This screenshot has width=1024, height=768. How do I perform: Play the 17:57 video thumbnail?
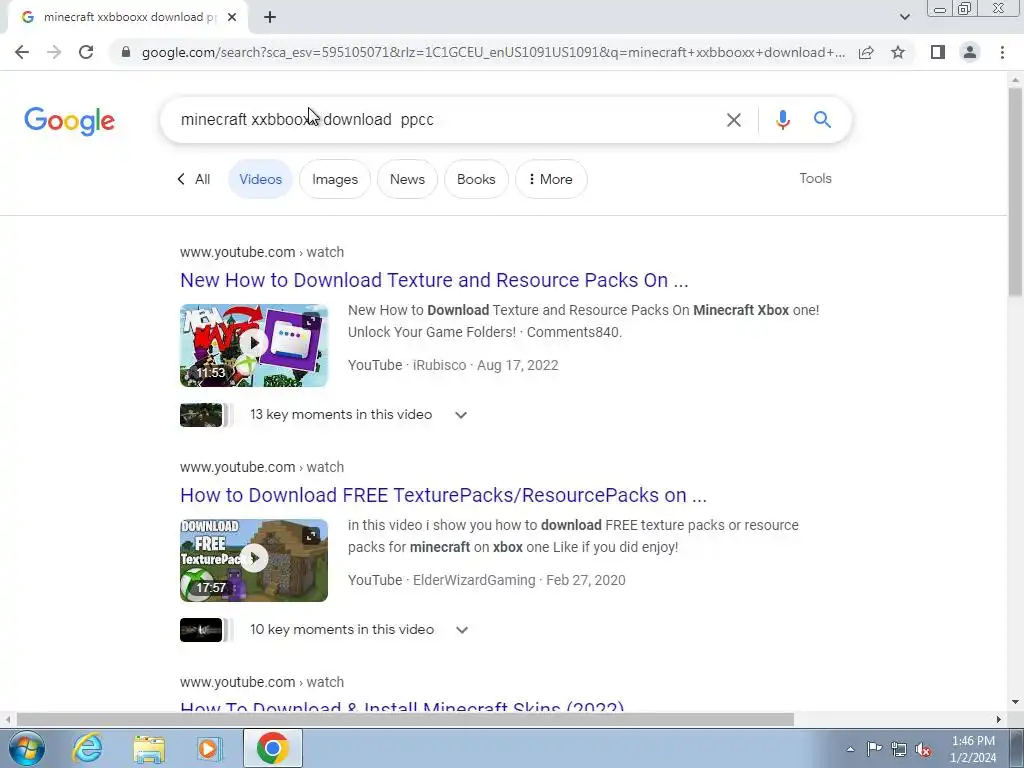(253, 559)
